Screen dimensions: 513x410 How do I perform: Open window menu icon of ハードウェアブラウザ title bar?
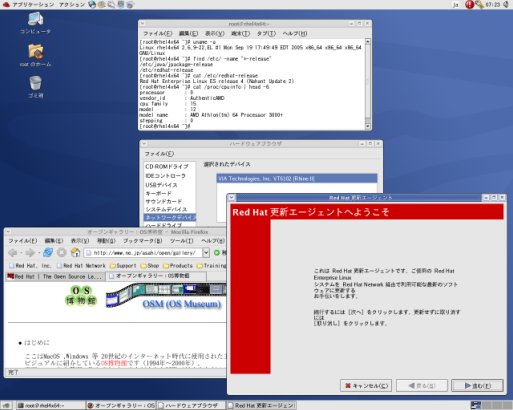pyautogui.click(x=144, y=144)
